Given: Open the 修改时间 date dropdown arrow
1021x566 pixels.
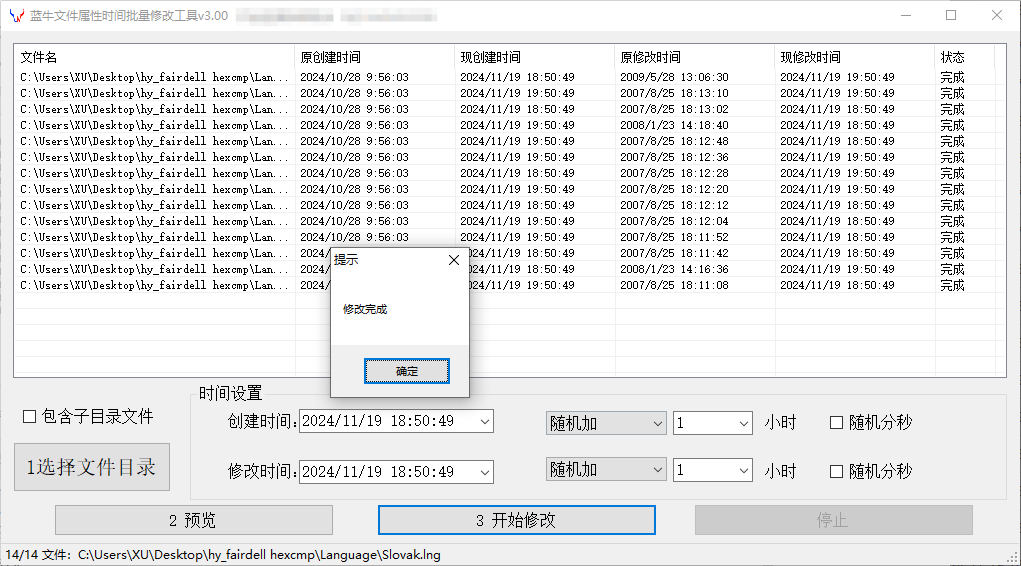Looking at the screenshot, I should coord(484,472).
